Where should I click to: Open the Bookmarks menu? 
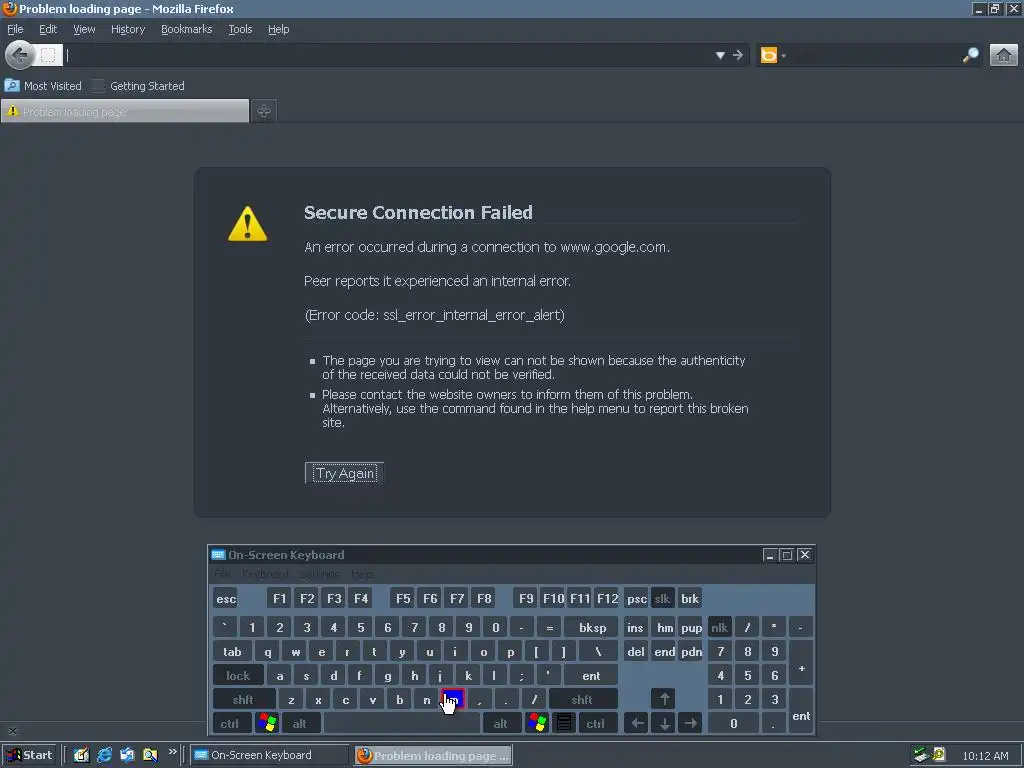click(x=187, y=29)
